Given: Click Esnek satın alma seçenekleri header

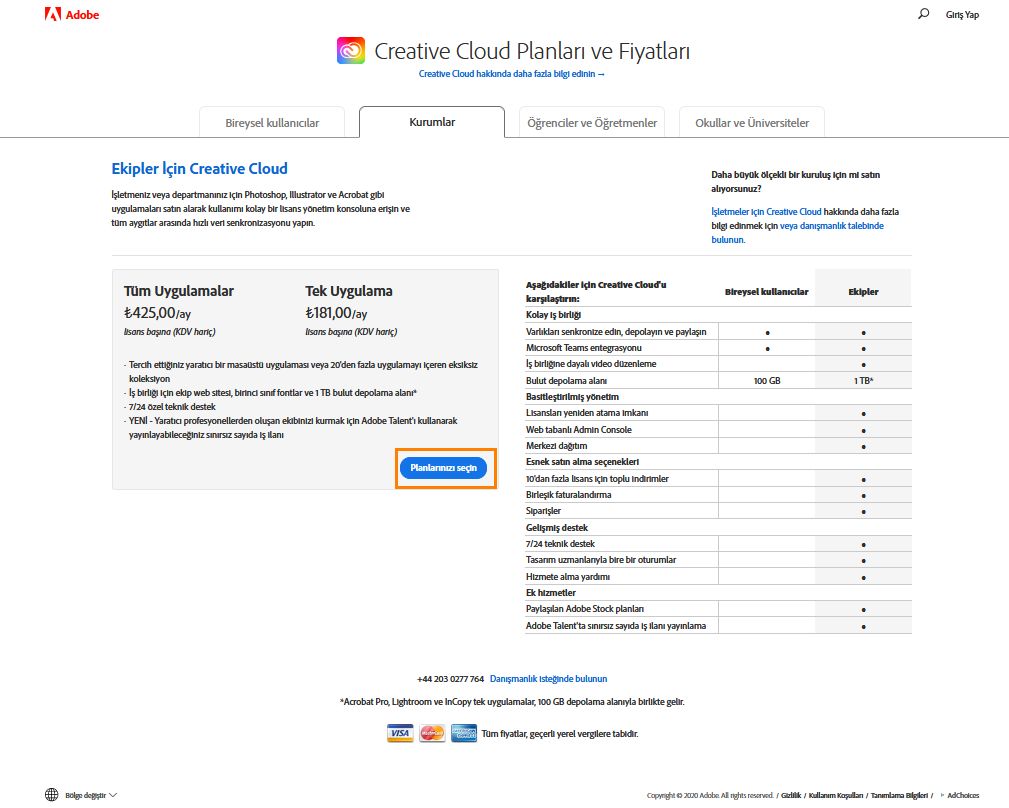Looking at the screenshot, I should click(x=582, y=462).
